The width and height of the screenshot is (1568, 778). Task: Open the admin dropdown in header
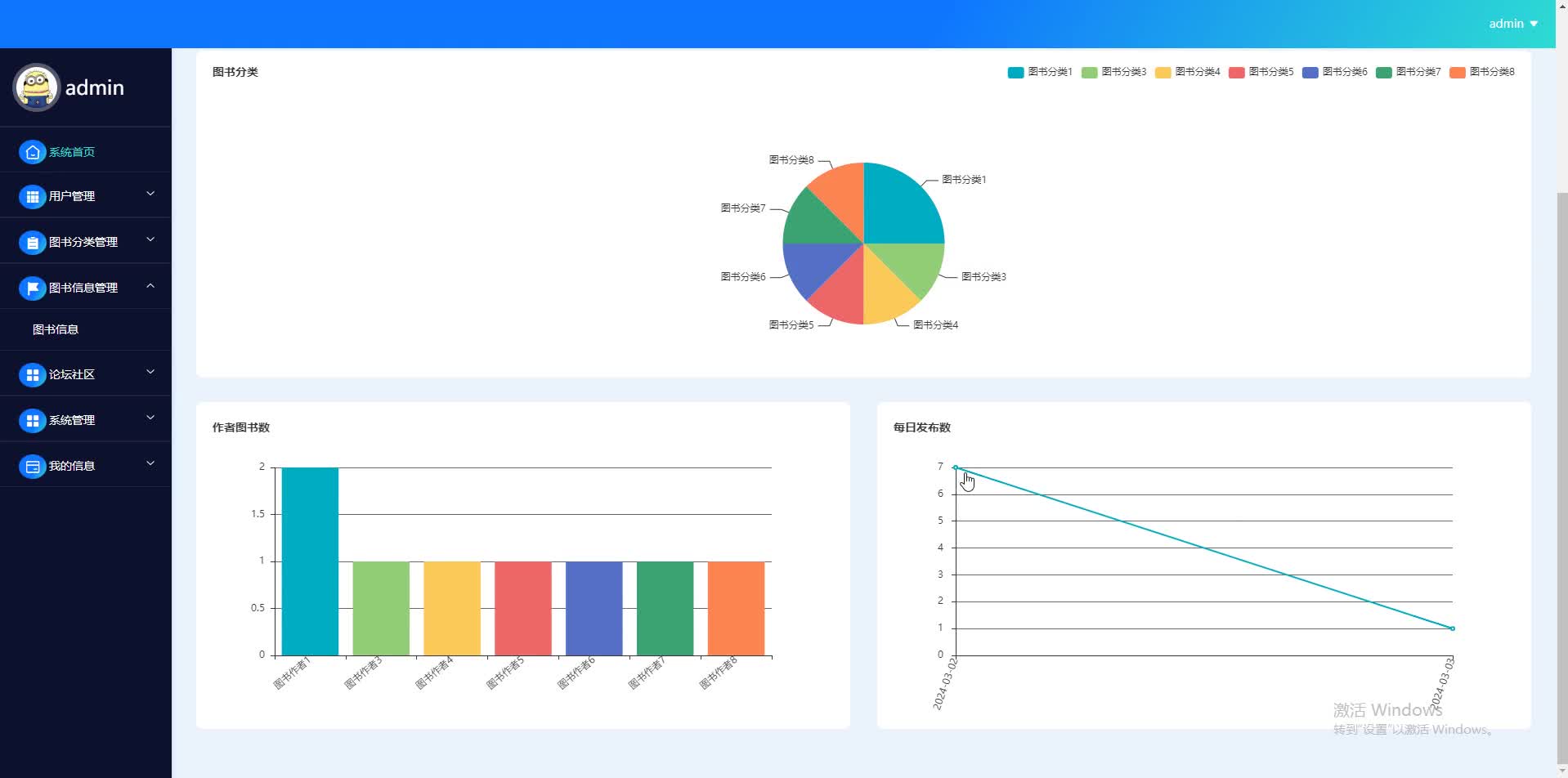(1513, 24)
